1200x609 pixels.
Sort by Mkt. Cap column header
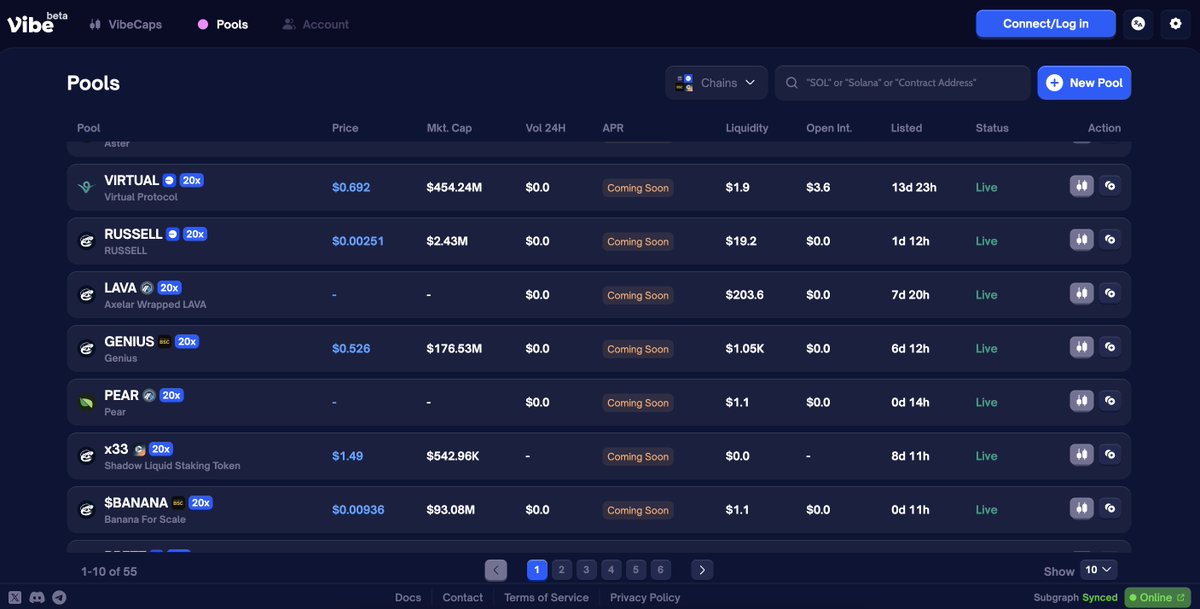click(x=449, y=128)
